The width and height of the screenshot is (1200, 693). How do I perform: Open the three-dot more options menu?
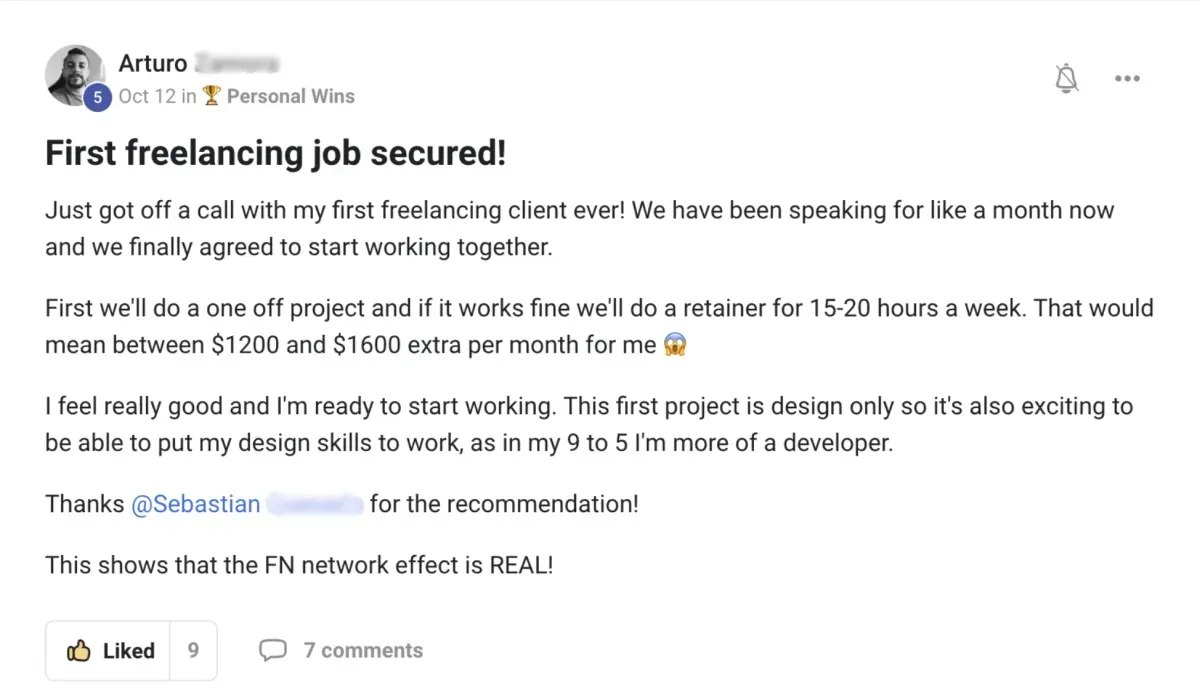pos(1127,79)
